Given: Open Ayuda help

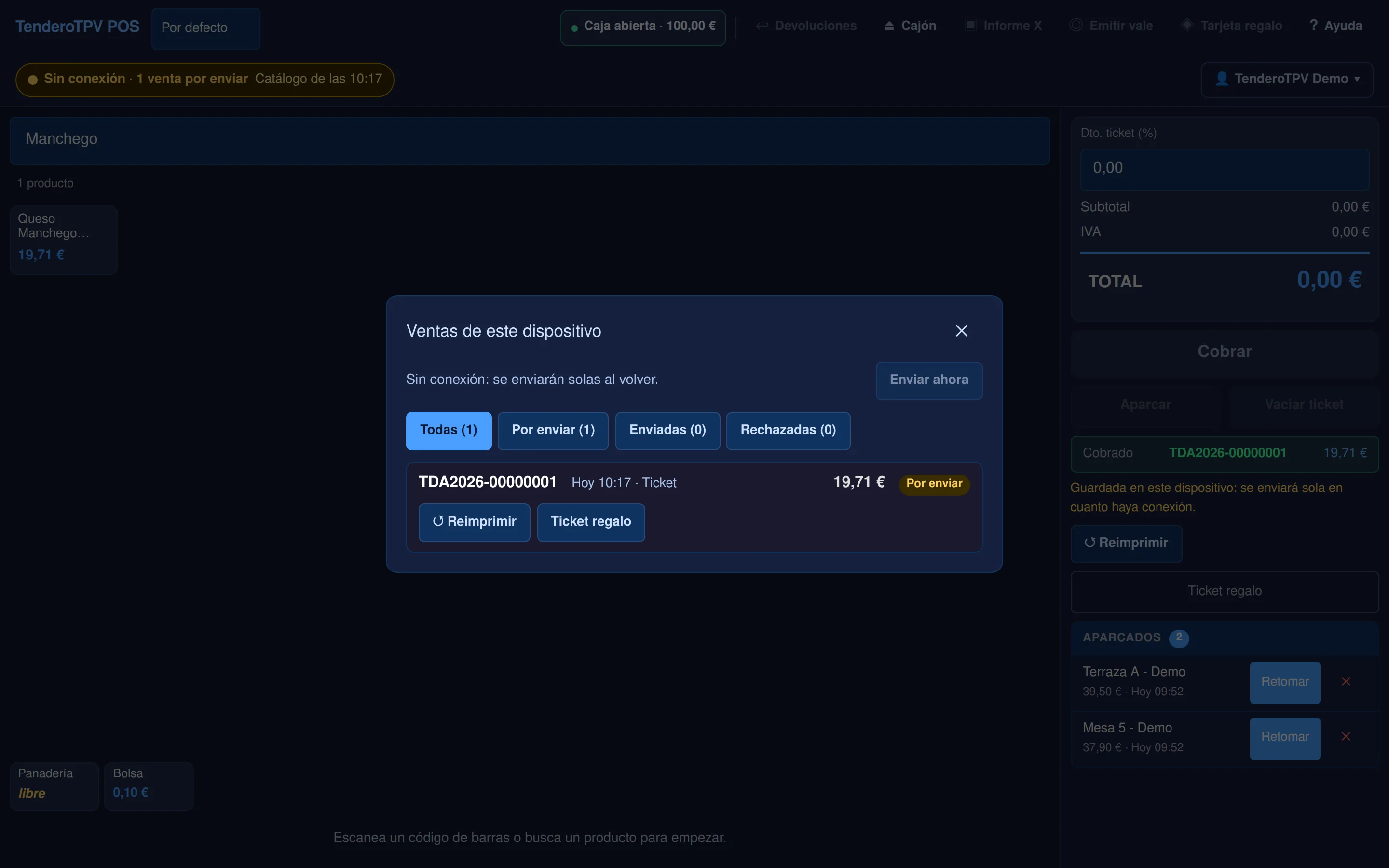Looking at the screenshot, I should click(x=1335, y=26).
